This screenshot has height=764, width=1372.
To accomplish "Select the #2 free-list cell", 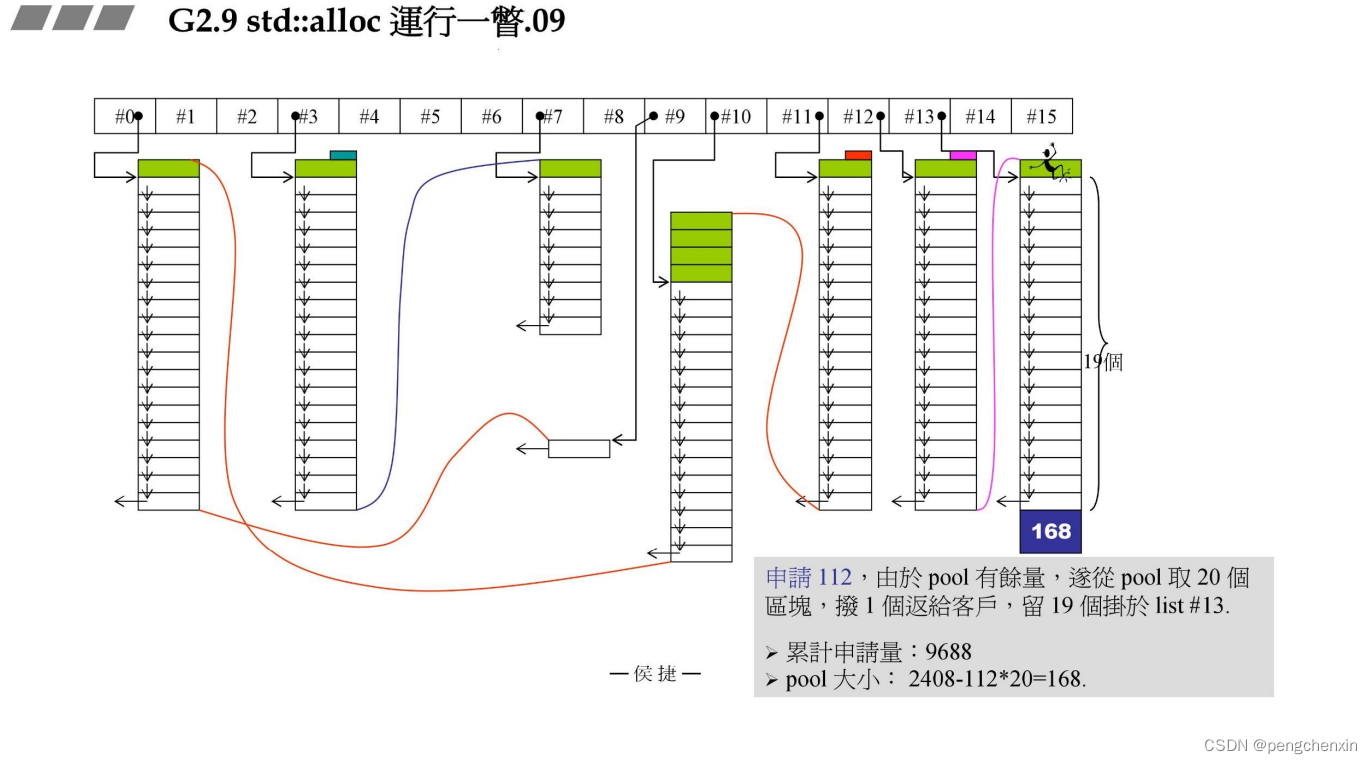I will click(247, 116).
